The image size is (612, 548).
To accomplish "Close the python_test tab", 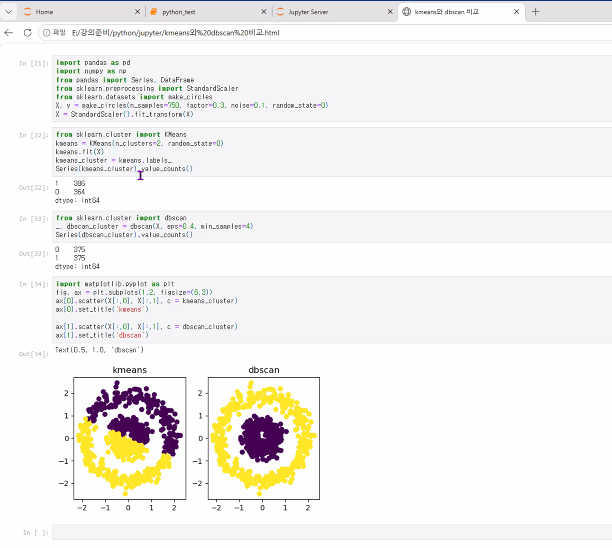I will coord(264,12).
